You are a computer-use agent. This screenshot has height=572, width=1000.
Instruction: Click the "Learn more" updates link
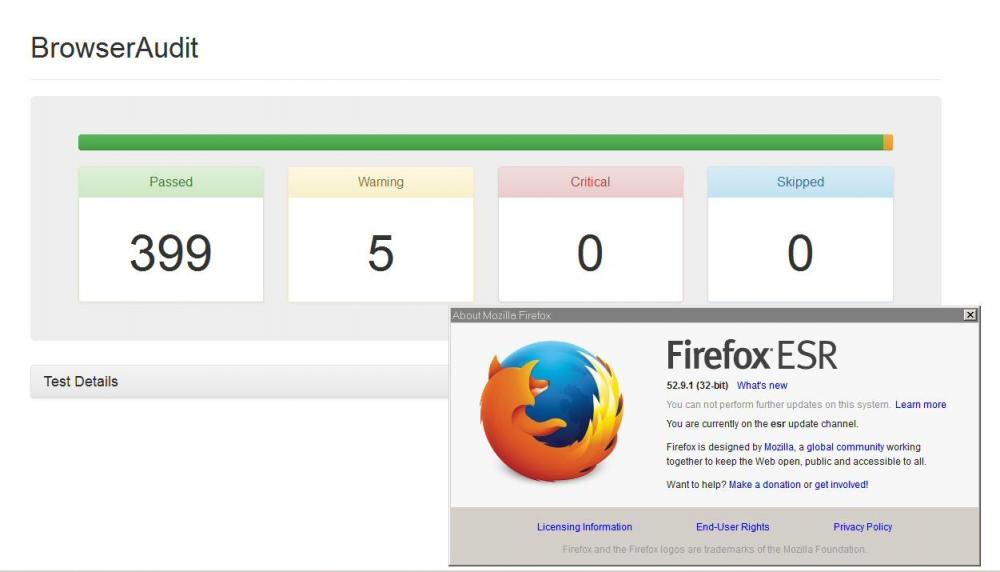tap(920, 405)
